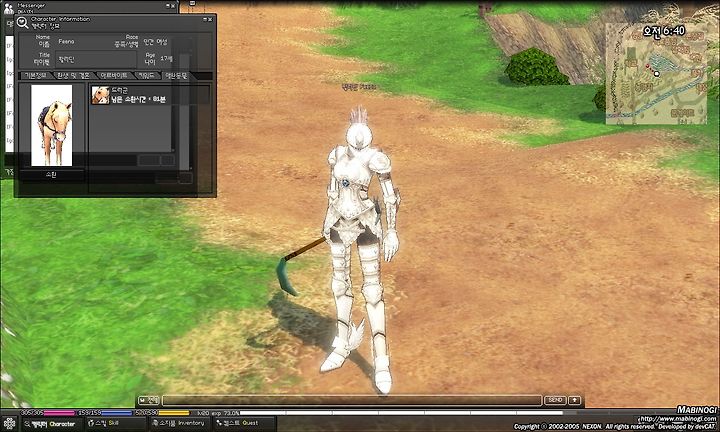Click the 오전 6:40 game clock

(x=664, y=31)
